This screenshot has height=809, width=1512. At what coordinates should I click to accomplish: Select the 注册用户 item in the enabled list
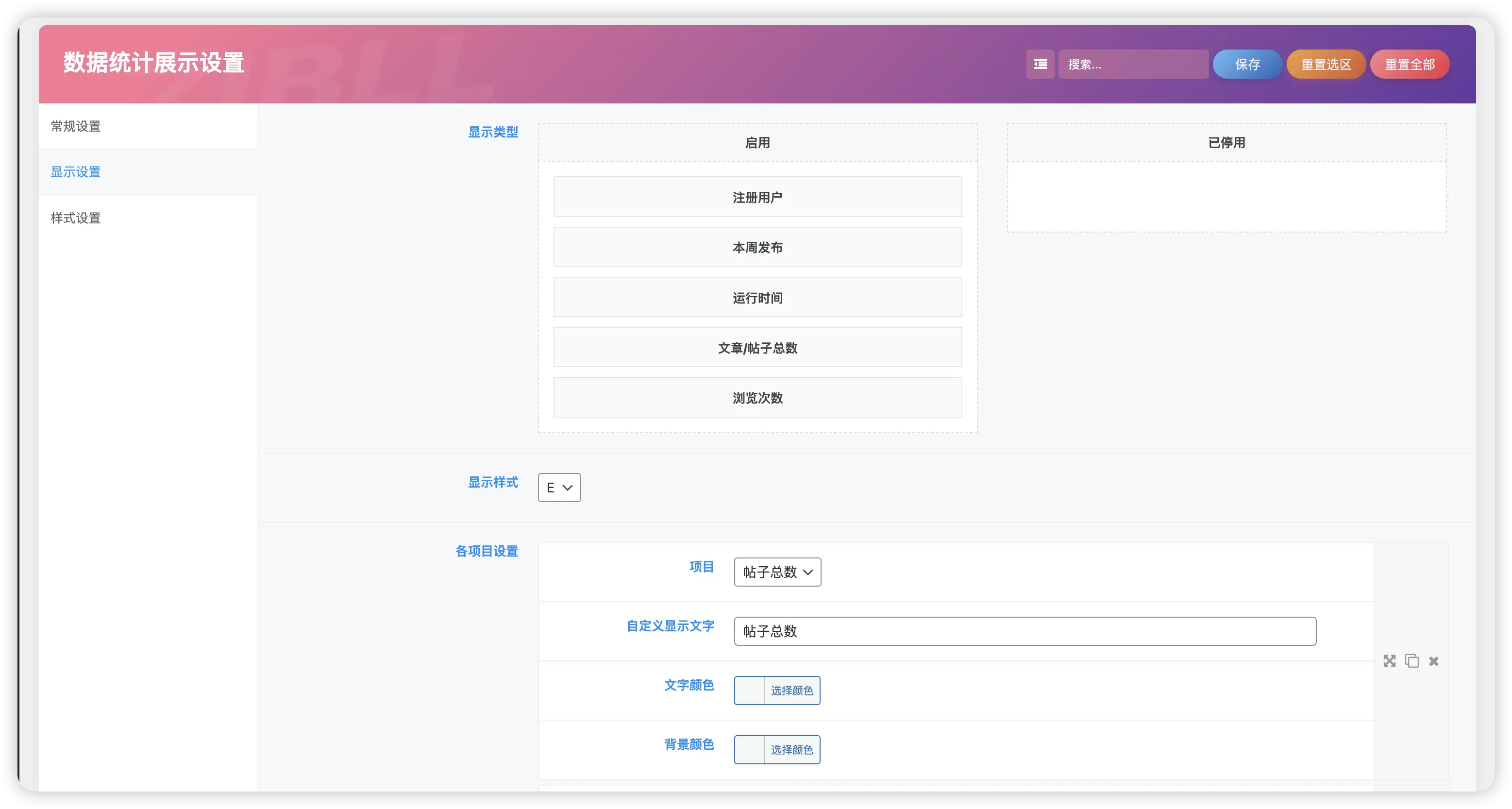click(x=757, y=196)
